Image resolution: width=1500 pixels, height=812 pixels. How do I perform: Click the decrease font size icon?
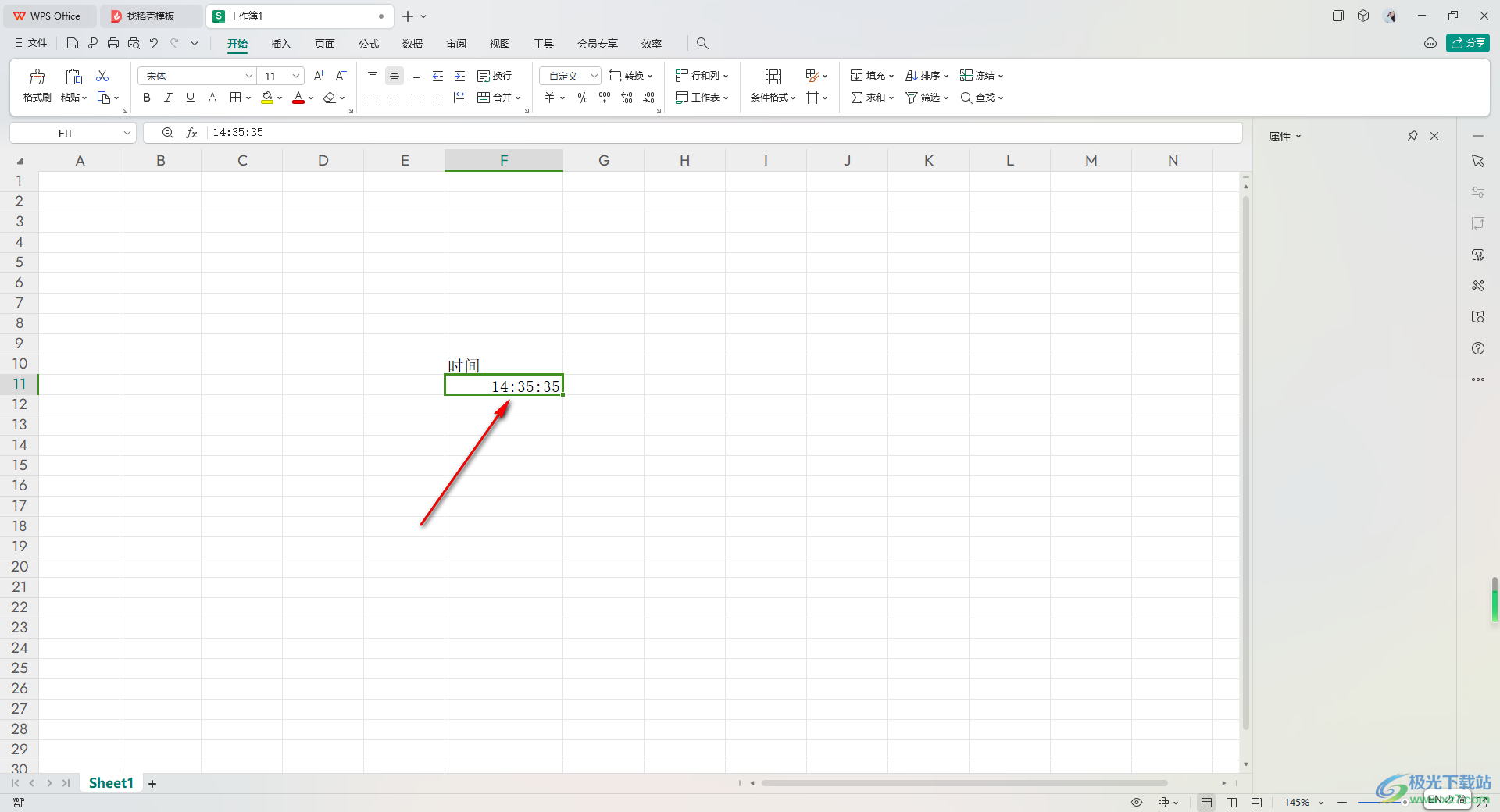[341, 76]
